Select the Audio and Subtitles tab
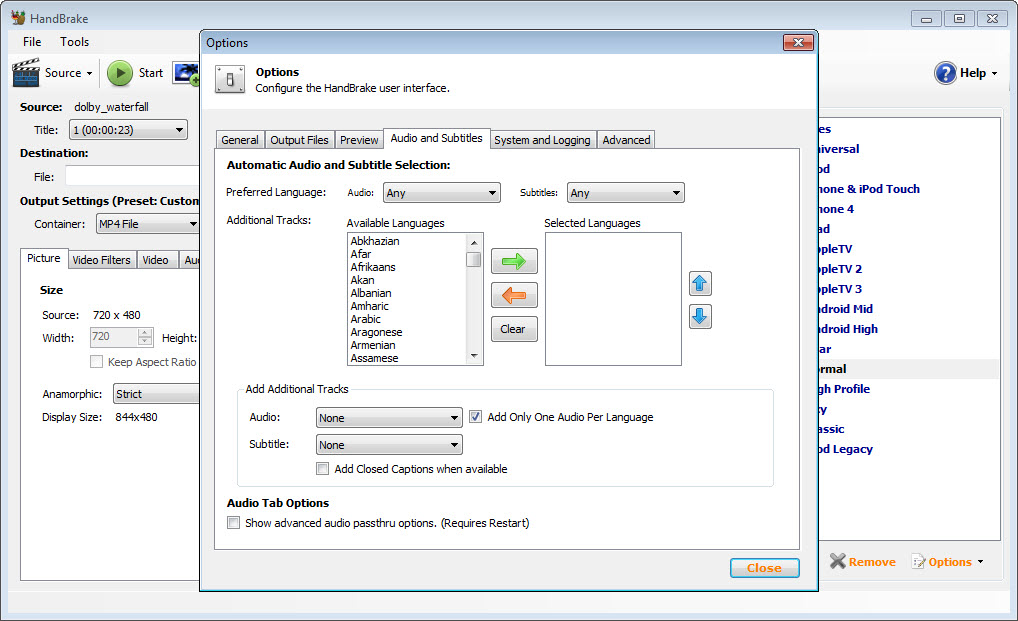 (x=436, y=138)
